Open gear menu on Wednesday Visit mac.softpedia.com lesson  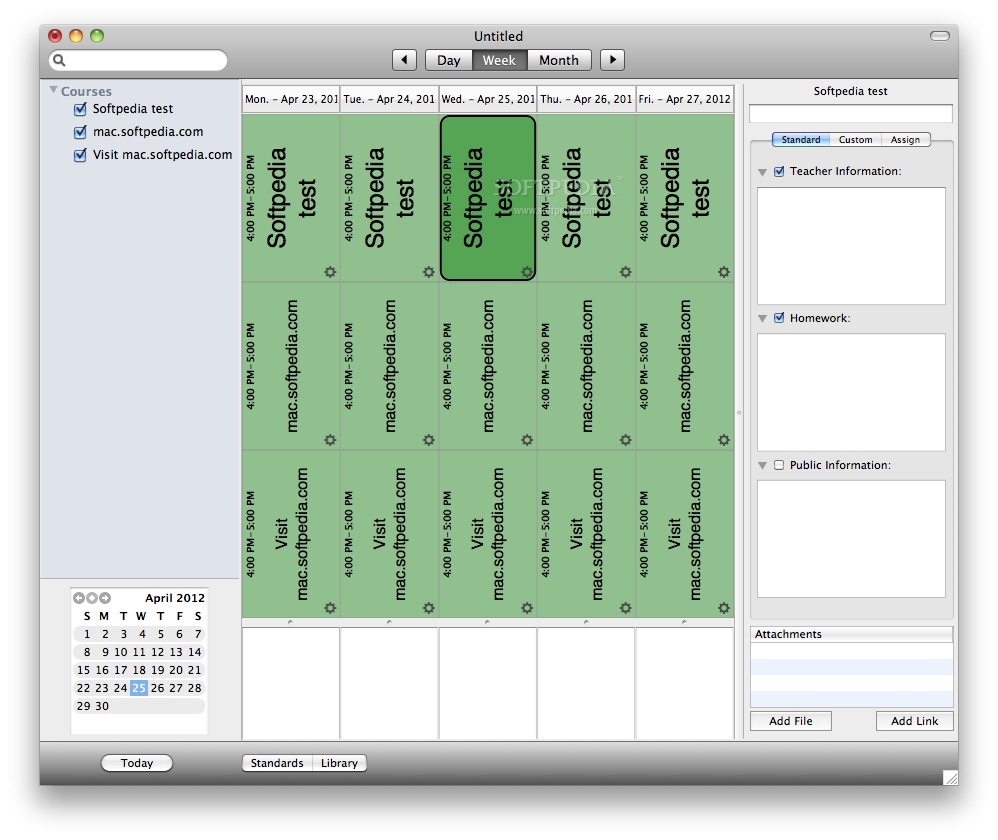click(x=527, y=608)
